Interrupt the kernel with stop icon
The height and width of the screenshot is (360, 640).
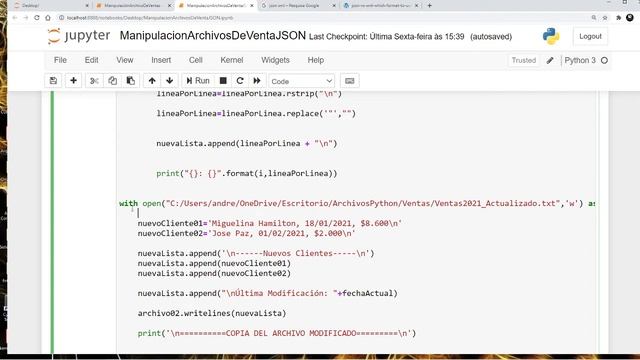coord(223,81)
